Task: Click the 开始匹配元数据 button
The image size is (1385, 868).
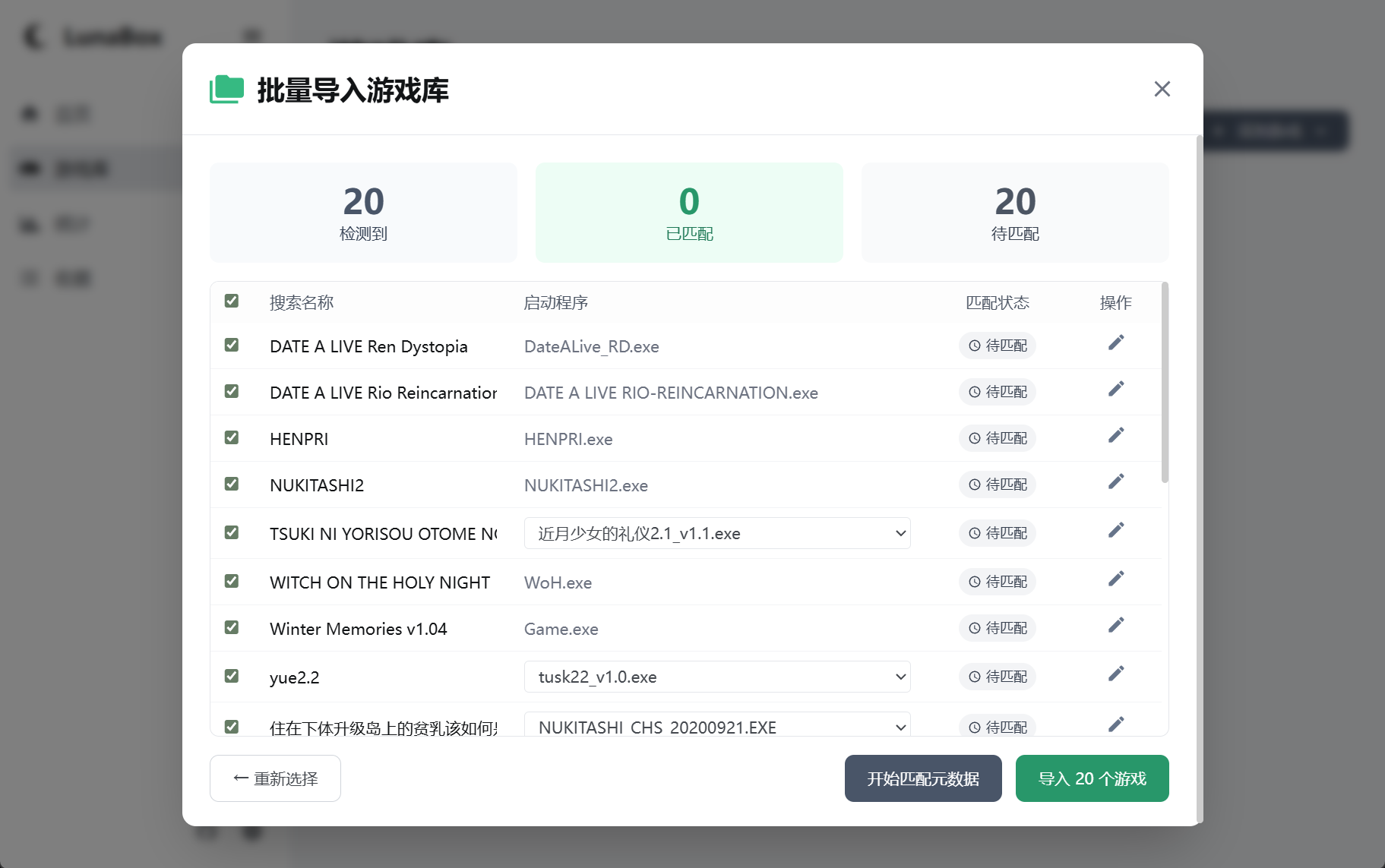Action: click(922, 778)
